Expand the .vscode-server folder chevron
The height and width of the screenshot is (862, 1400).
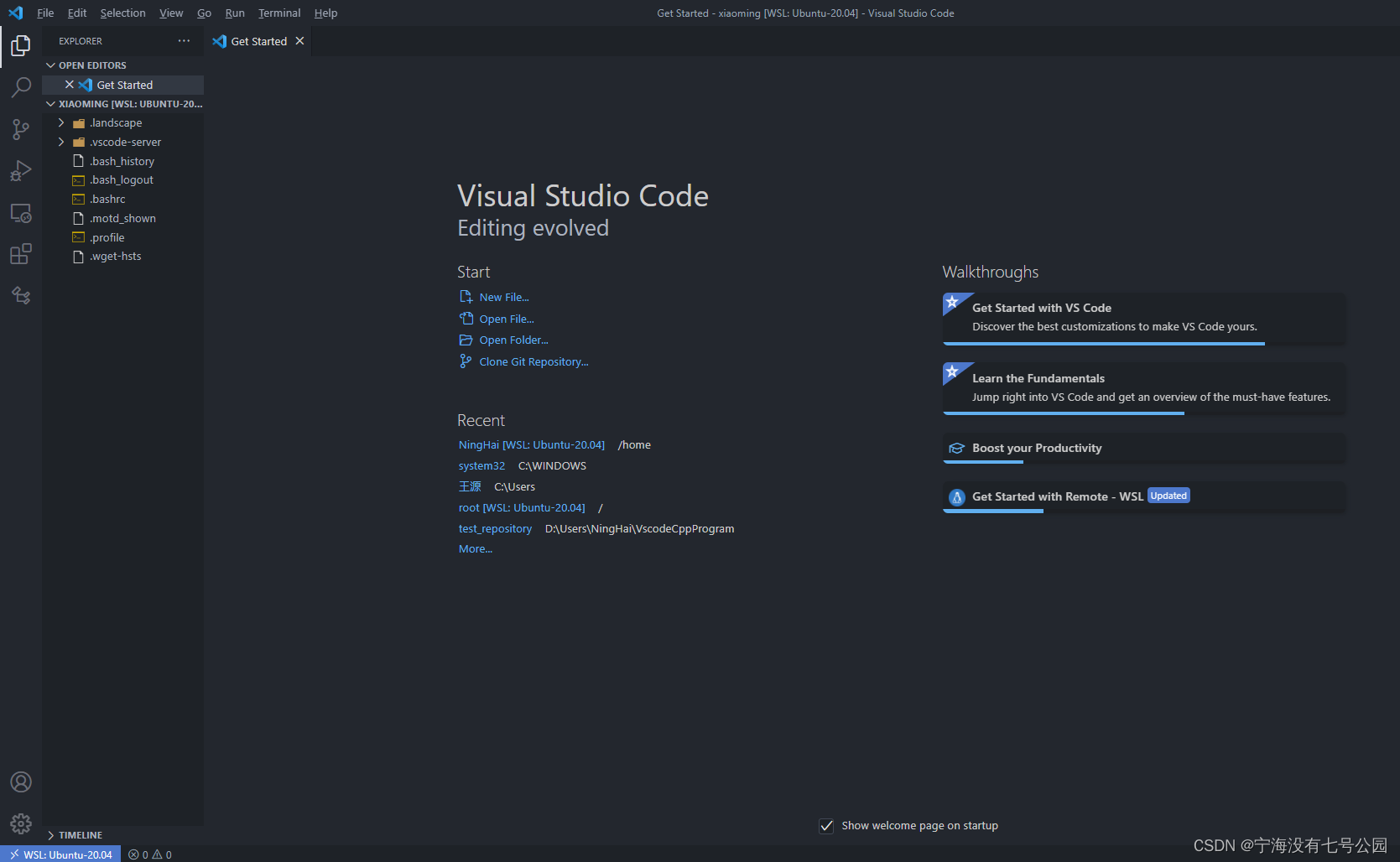[x=61, y=143]
